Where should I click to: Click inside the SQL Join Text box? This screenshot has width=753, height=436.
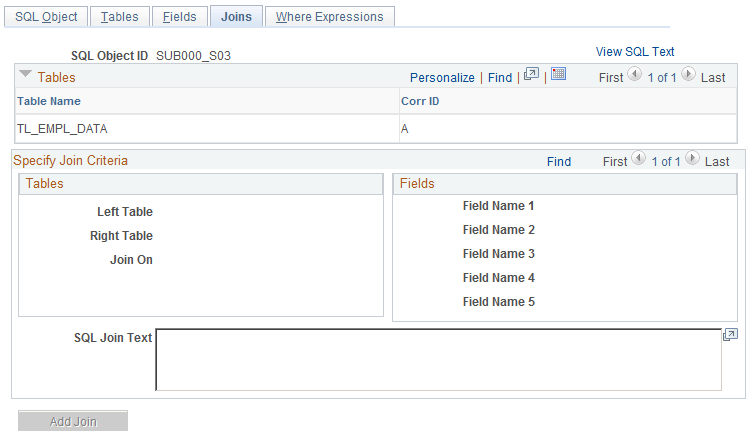438,360
